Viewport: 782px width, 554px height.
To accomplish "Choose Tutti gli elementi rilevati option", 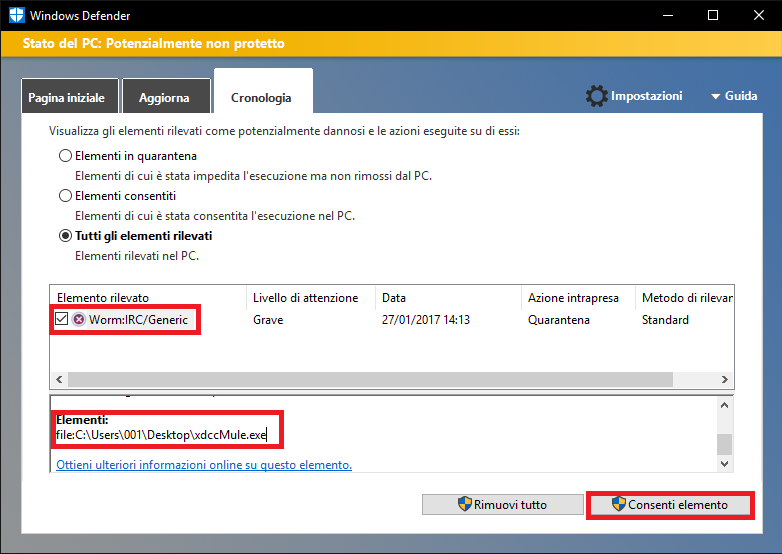I will click(x=66, y=236).
